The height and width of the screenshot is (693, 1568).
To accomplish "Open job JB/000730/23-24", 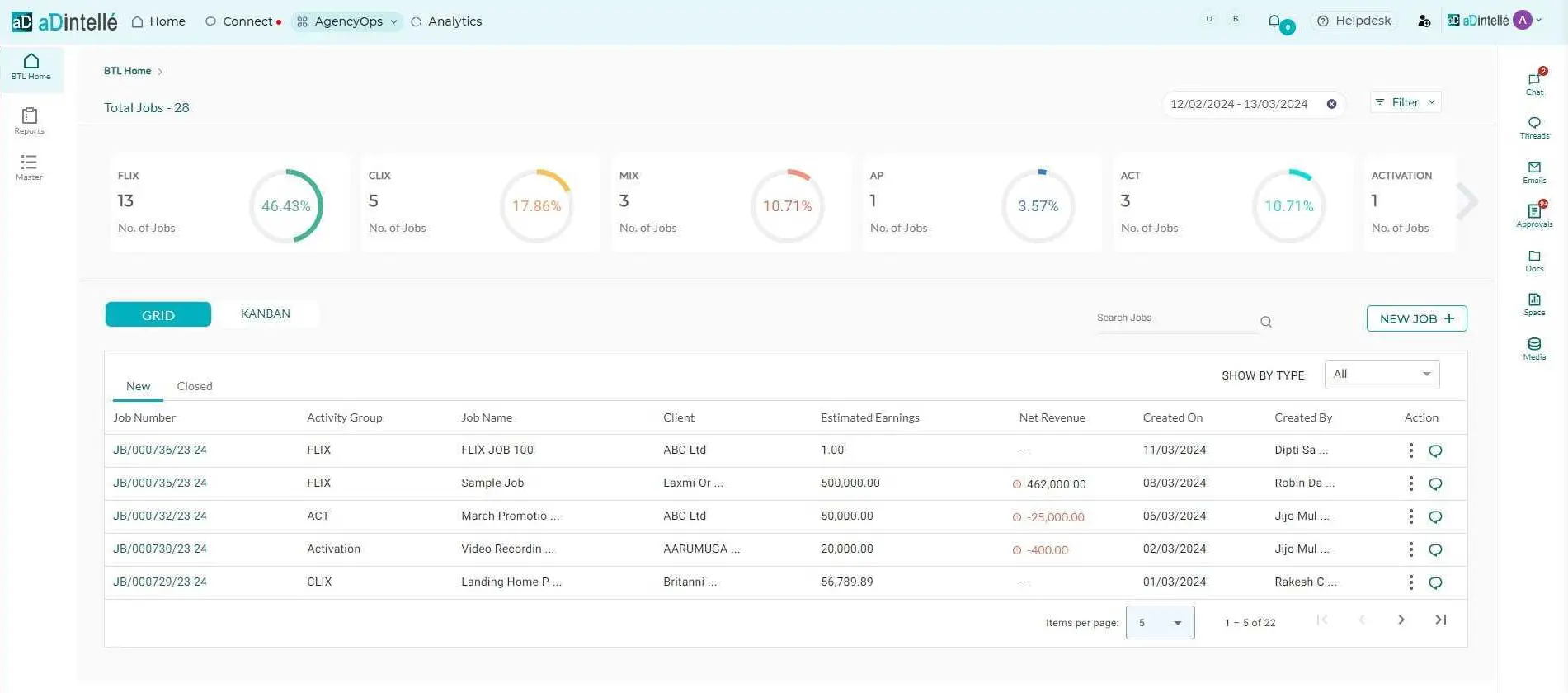I will 160,549.
